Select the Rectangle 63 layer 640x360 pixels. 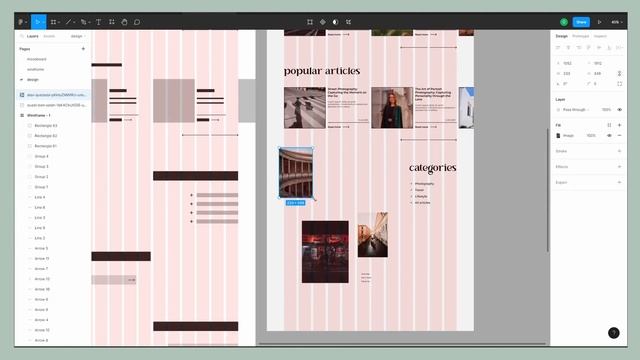click(x=46, y=126)
